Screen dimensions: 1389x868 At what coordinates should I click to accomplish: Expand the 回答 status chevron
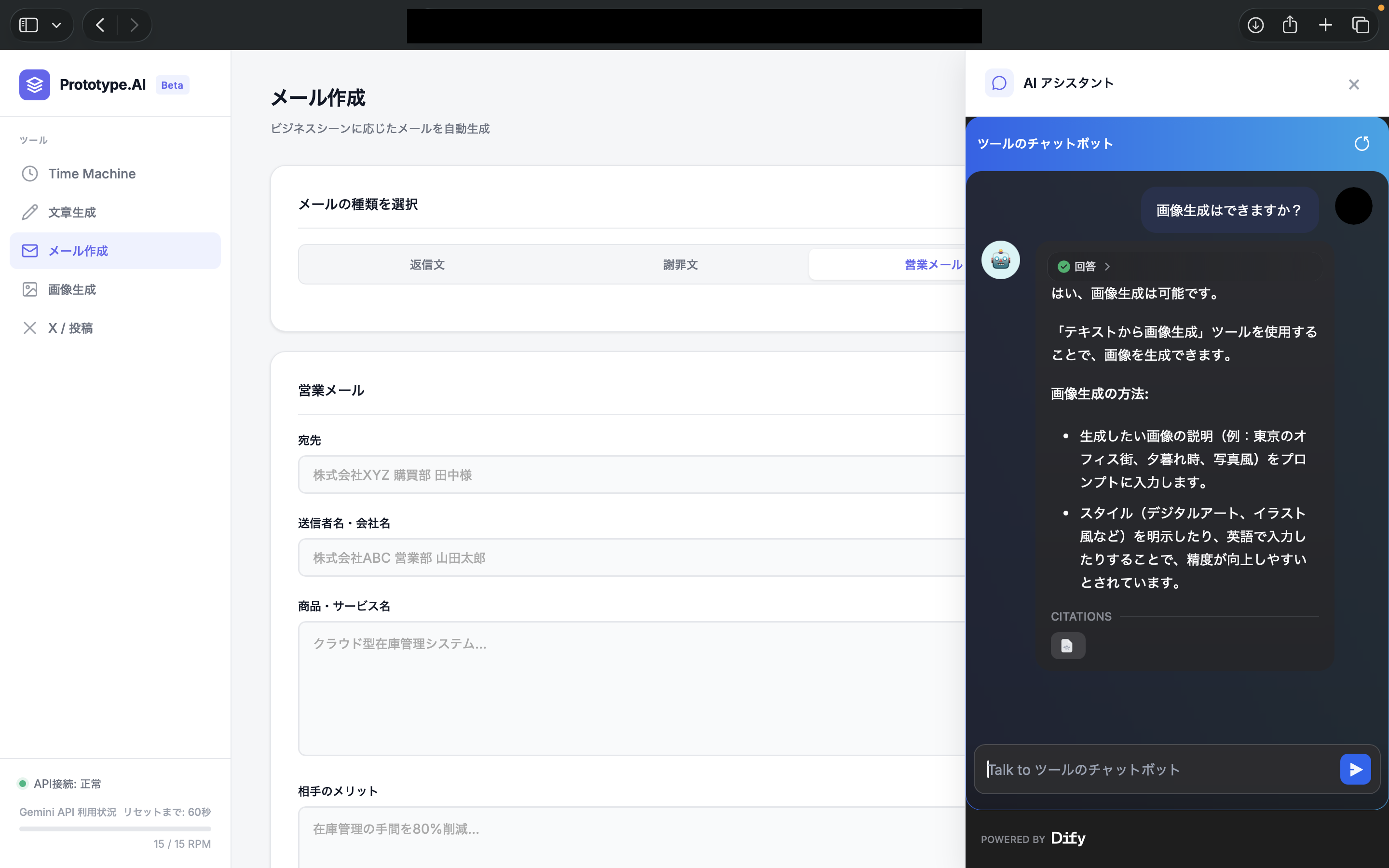tap(1107, 266)
